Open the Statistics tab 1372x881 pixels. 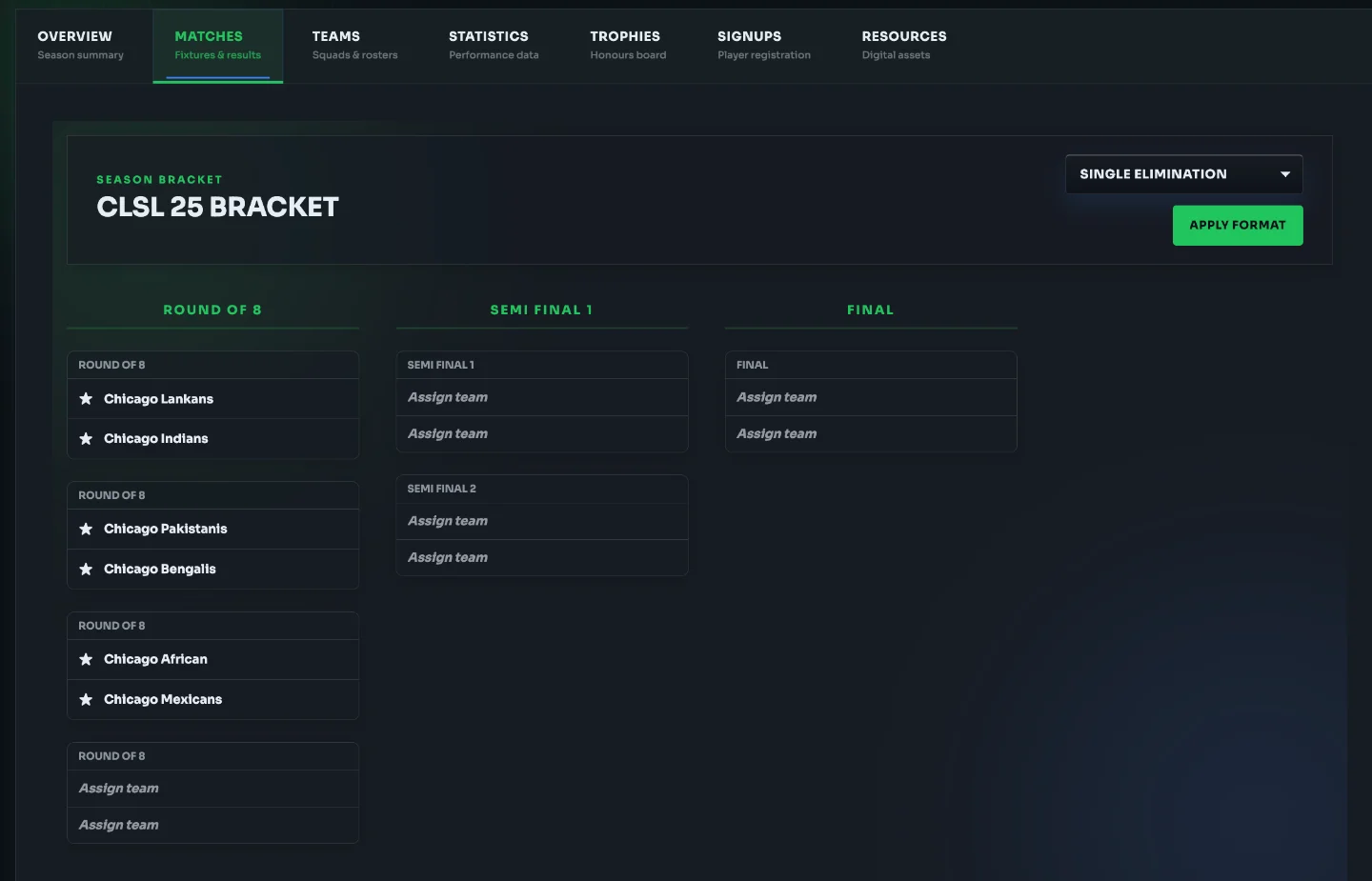494,46
